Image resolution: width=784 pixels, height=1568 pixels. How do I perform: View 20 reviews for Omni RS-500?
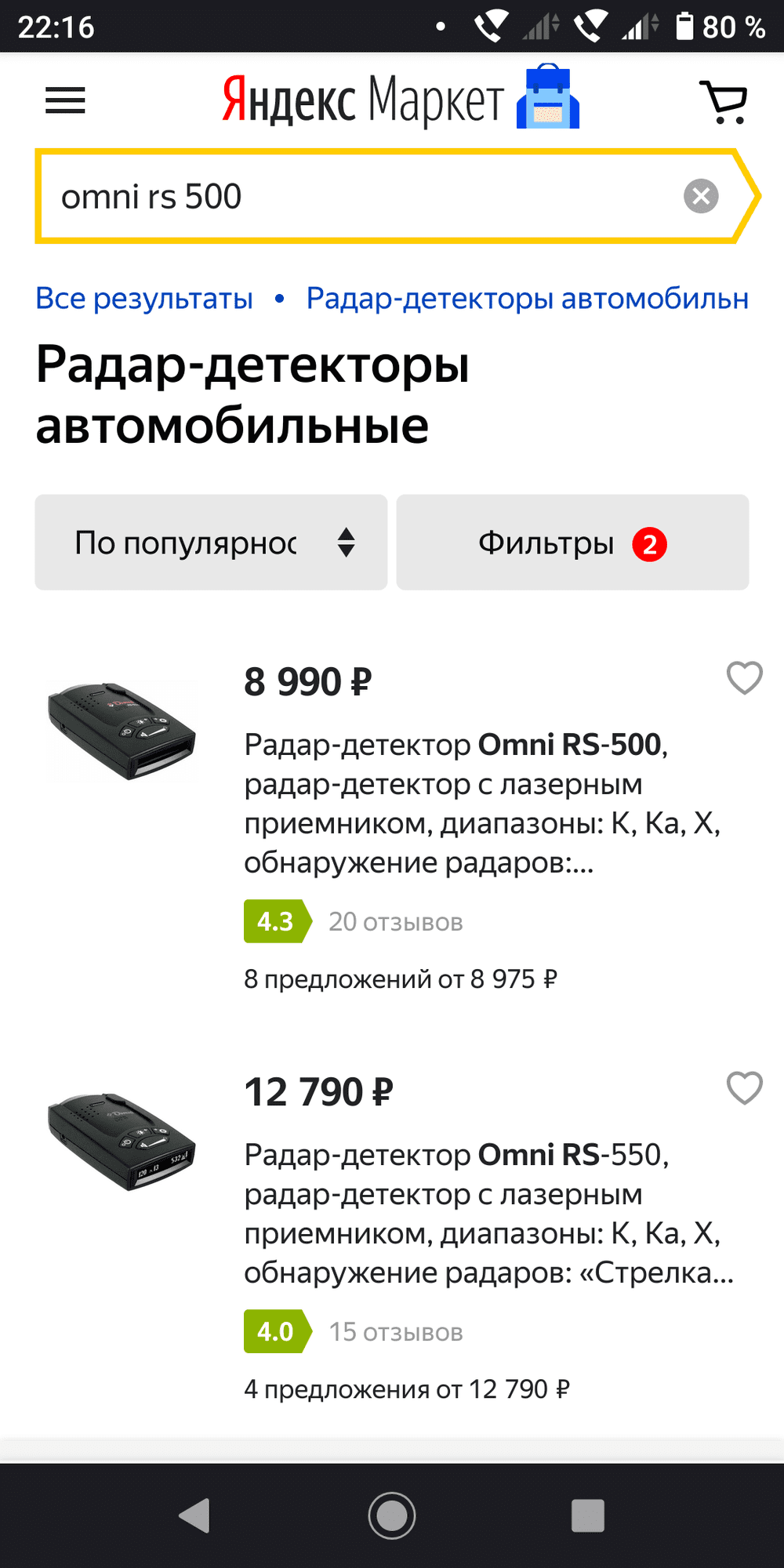click(395, 922)
